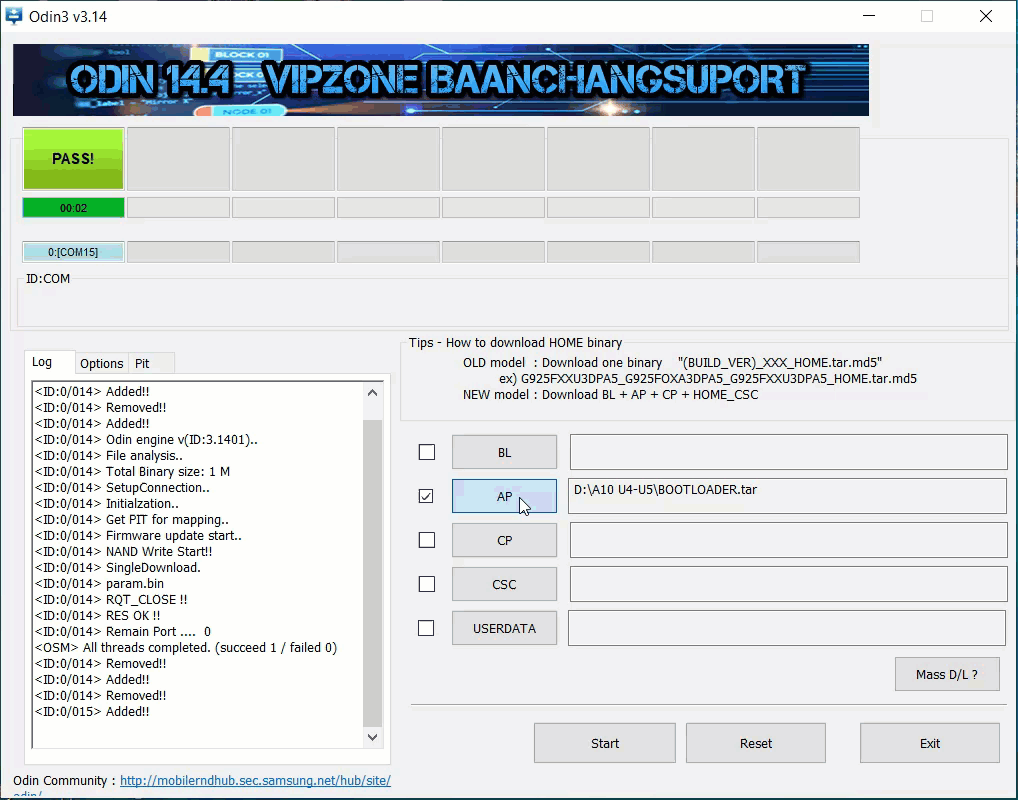This screenshot has height=800, width=1018.
Task: Click the log scrollbar up arrow
Action: (373, 393)
